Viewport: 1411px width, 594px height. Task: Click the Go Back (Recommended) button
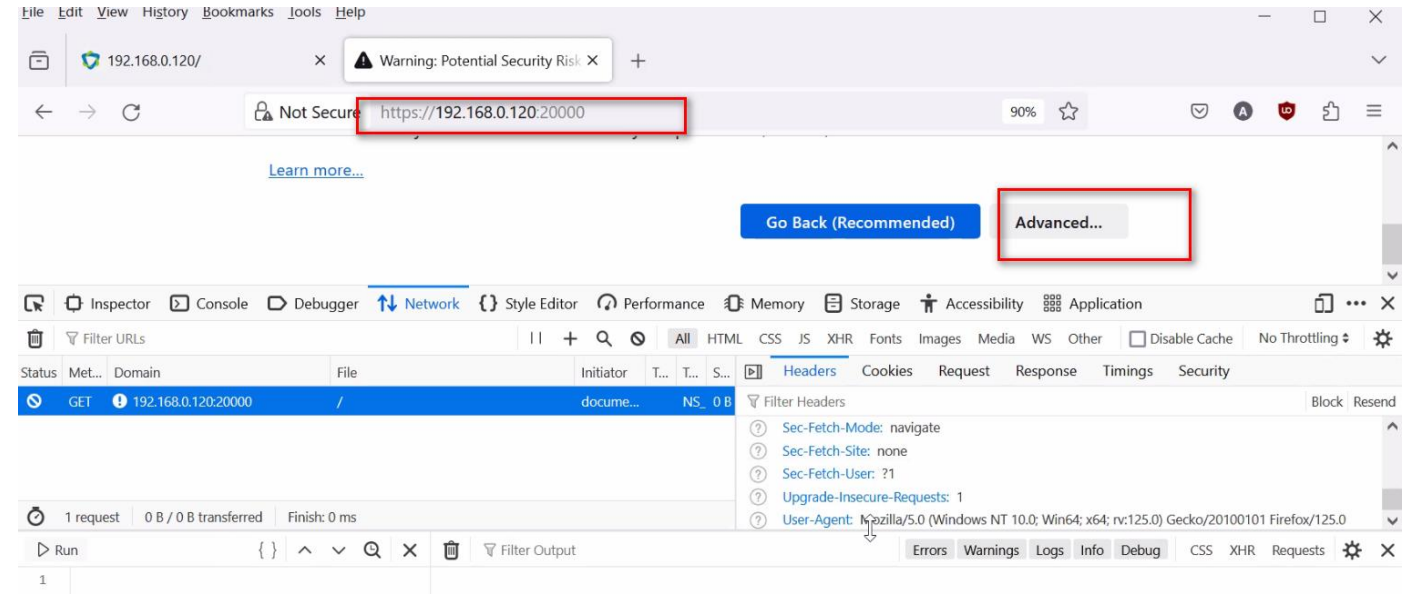860,222
